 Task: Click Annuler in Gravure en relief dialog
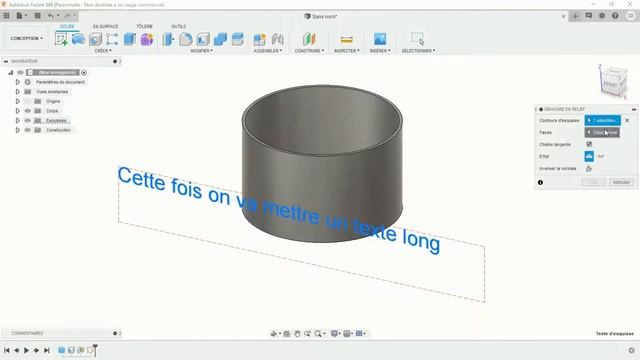click(621, 182)
